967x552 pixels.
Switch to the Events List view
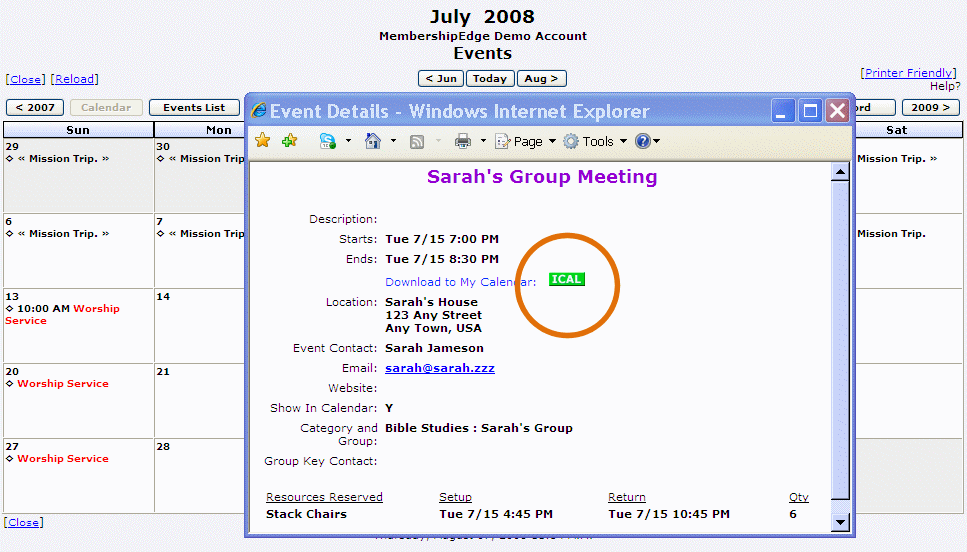pyautogui.click(x=194, y=107)
